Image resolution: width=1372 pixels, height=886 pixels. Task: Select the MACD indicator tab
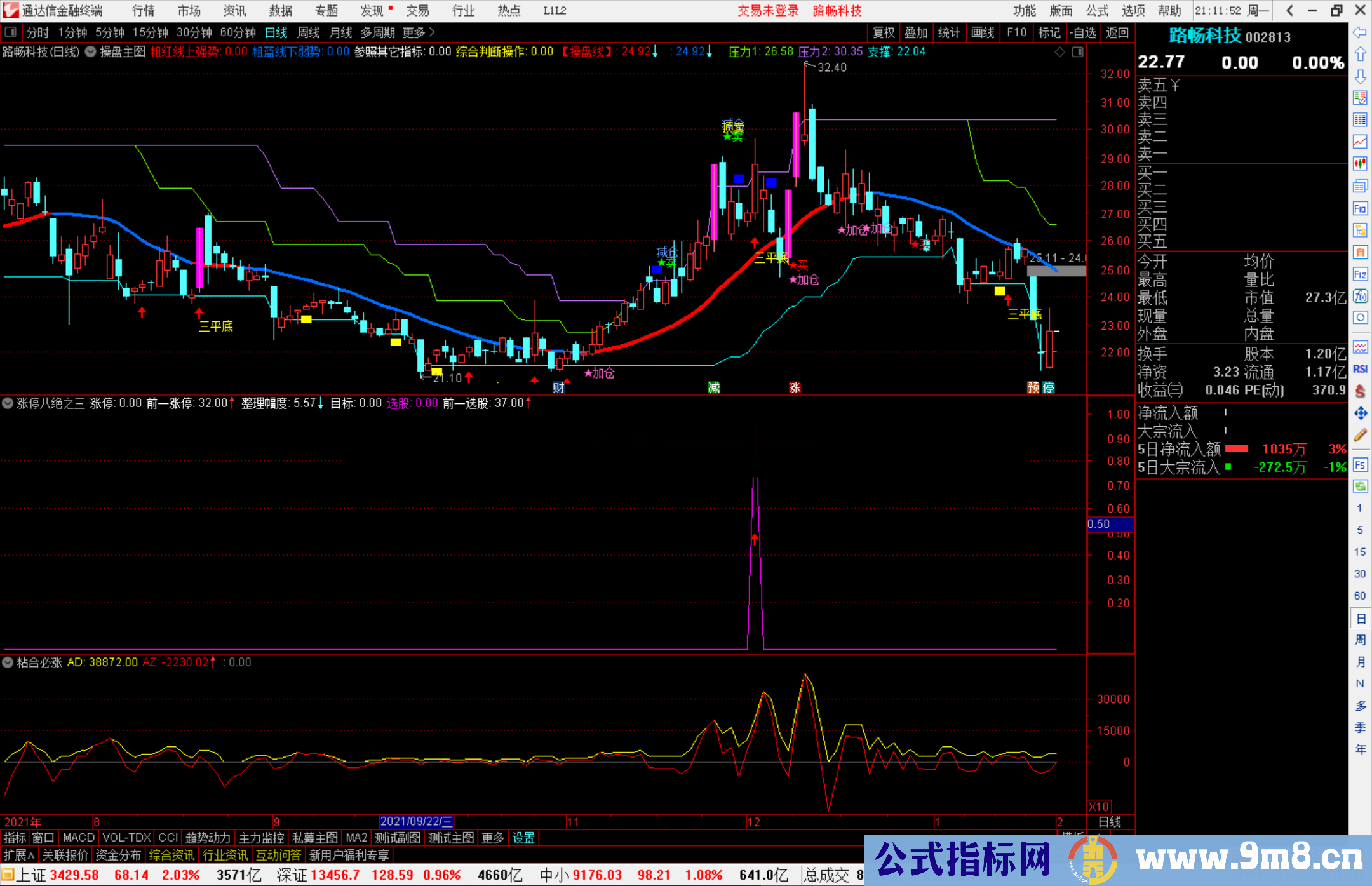coord(78,838)
